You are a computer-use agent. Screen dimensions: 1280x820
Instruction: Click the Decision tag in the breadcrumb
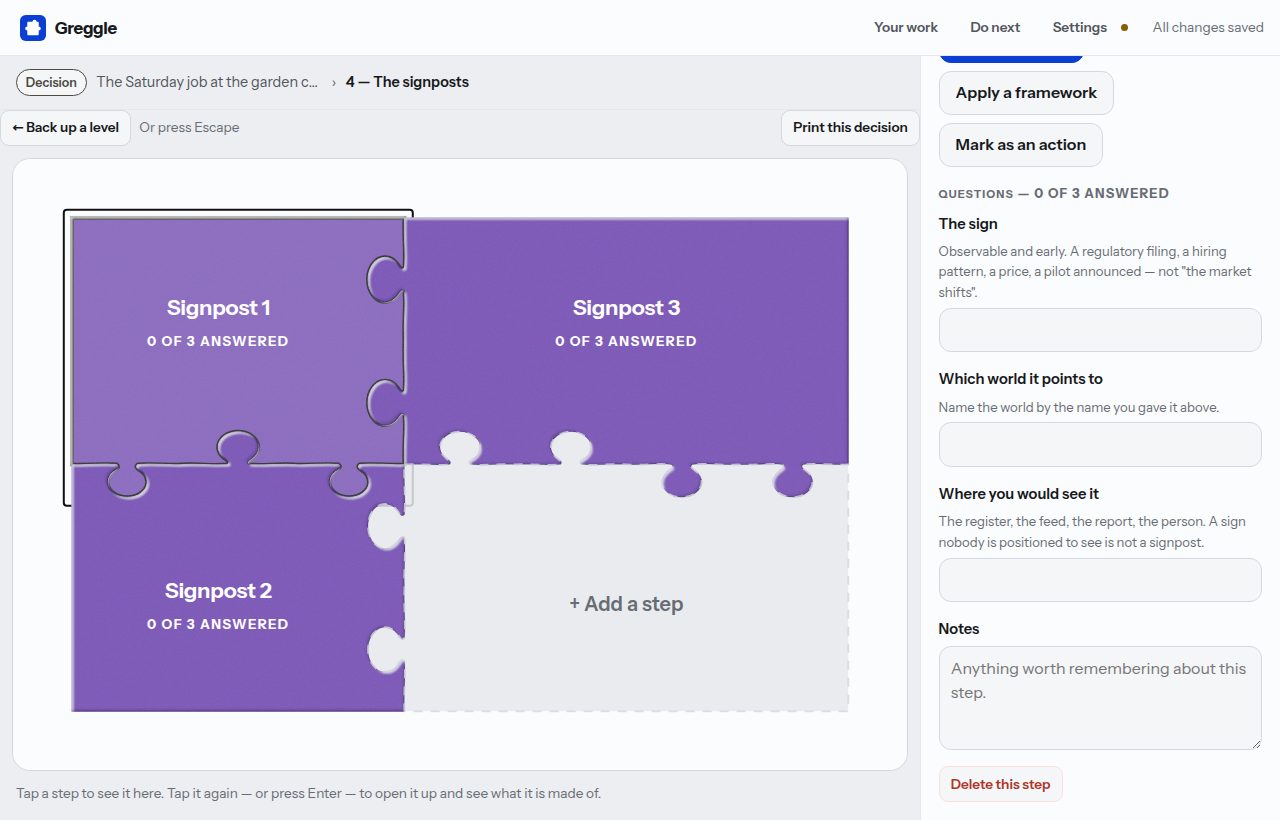point(51,82)
